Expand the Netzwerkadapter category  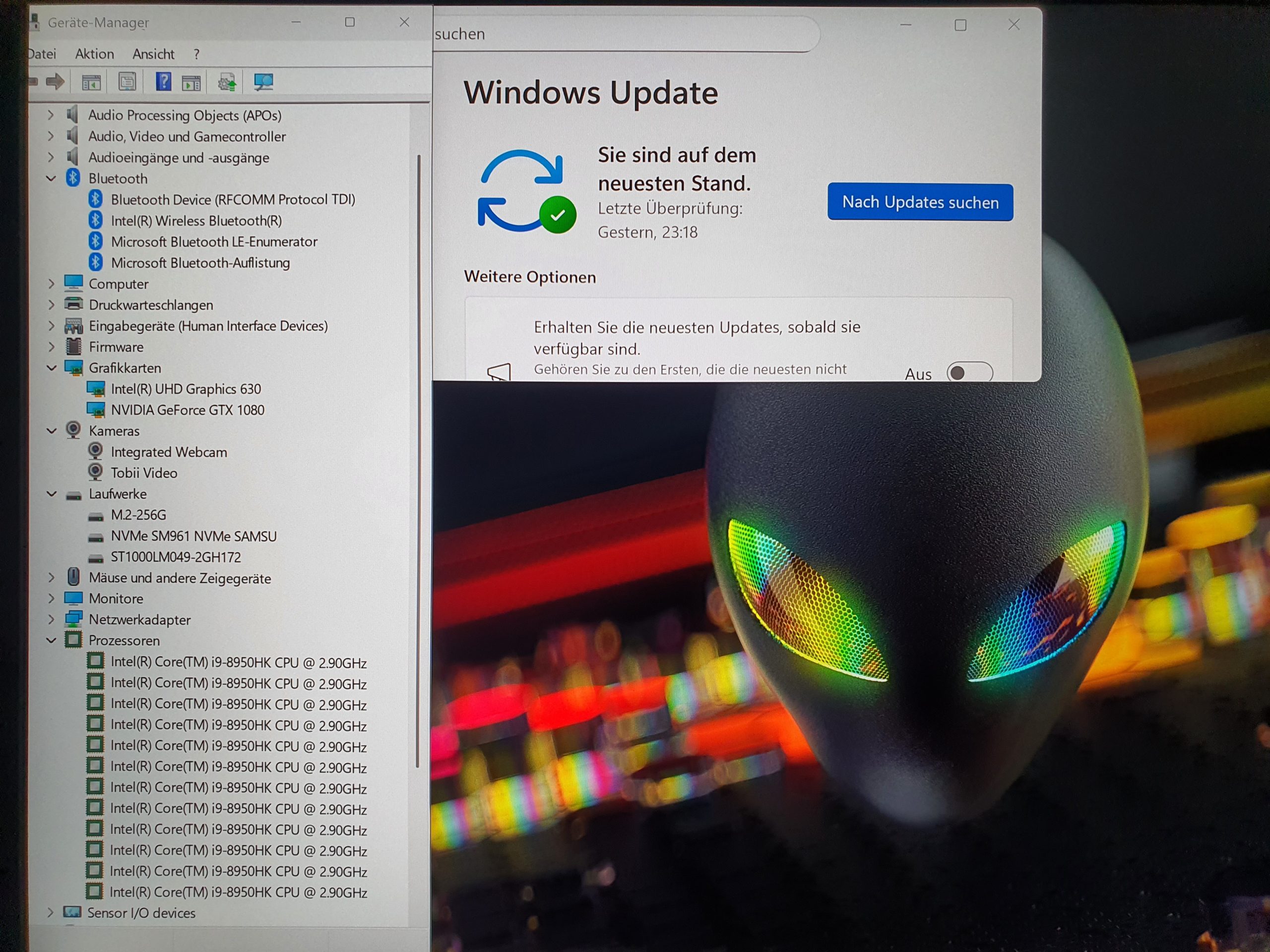coord(51,620)
